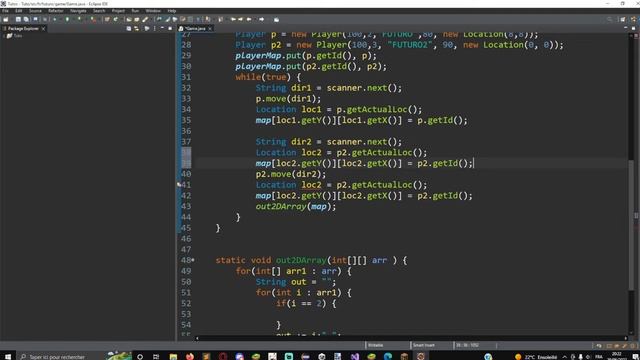Click the editor's horizontal scroll left arrow
Image resolution: width=640 pixels, height=360 pixels.
(197, 338)
